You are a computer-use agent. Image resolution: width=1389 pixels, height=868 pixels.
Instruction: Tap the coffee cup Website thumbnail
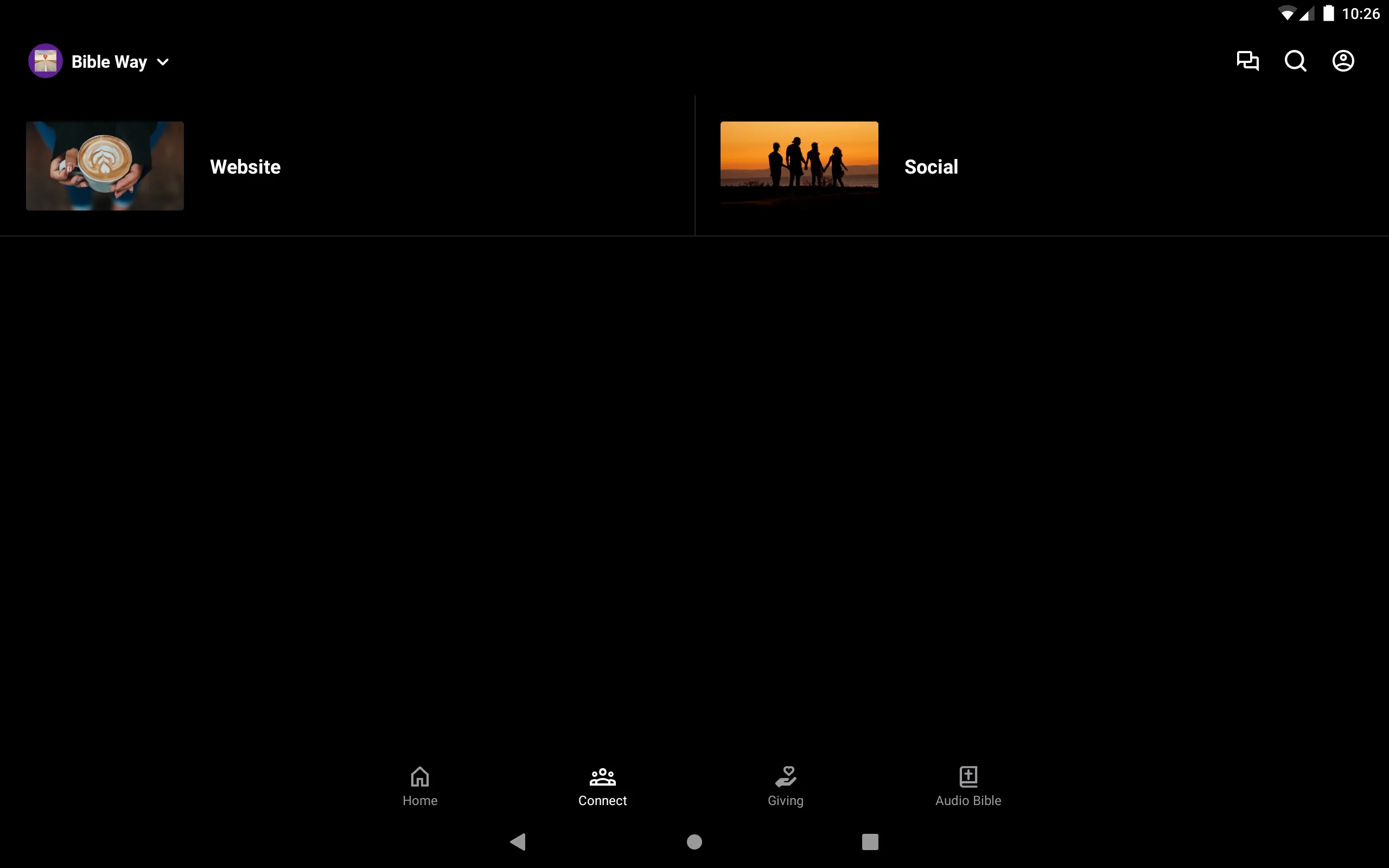[x=105, y=166]
